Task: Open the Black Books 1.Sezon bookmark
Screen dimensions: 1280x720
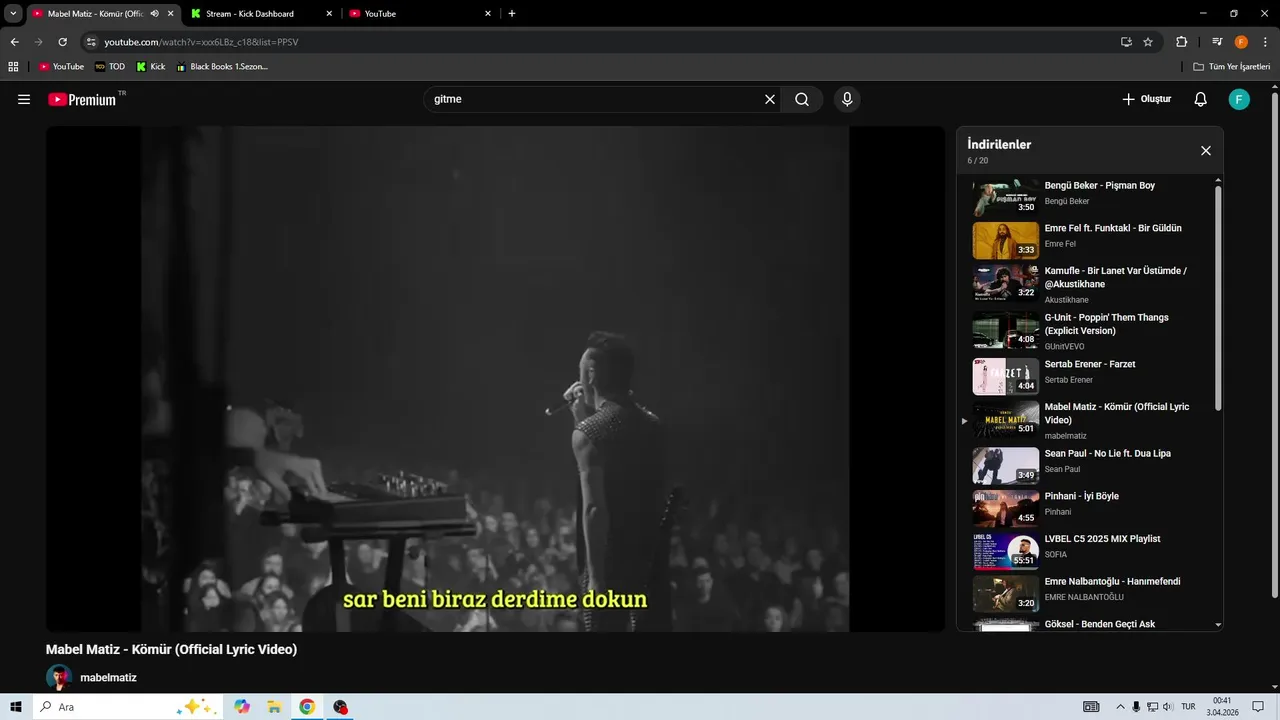Action: click(x=222, y=67)
